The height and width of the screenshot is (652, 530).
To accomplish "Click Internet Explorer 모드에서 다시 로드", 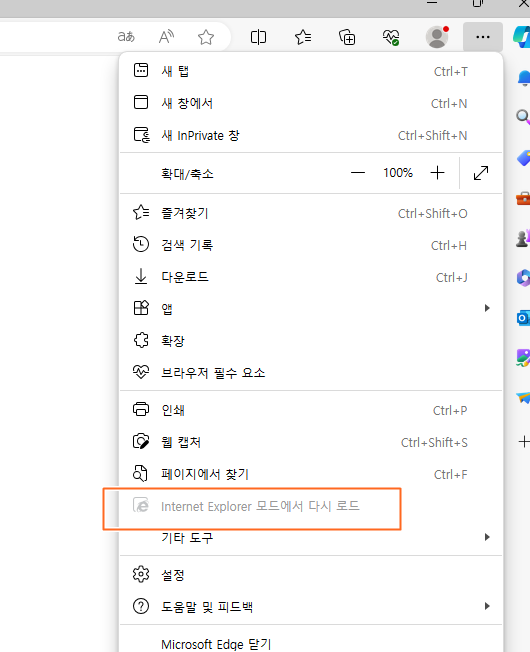I will coord(311,506).
